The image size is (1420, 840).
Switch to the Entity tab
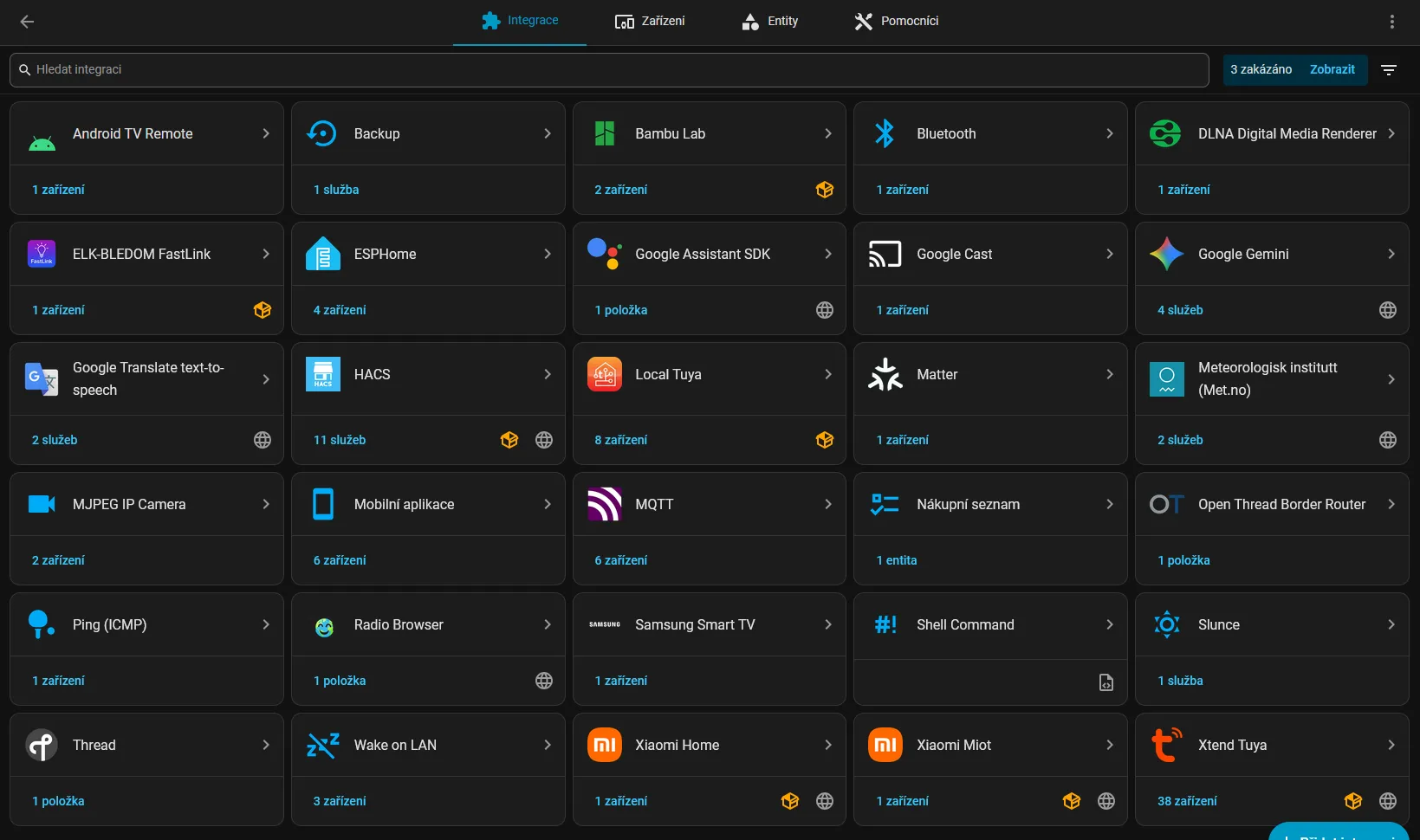[x=769, y=22]
